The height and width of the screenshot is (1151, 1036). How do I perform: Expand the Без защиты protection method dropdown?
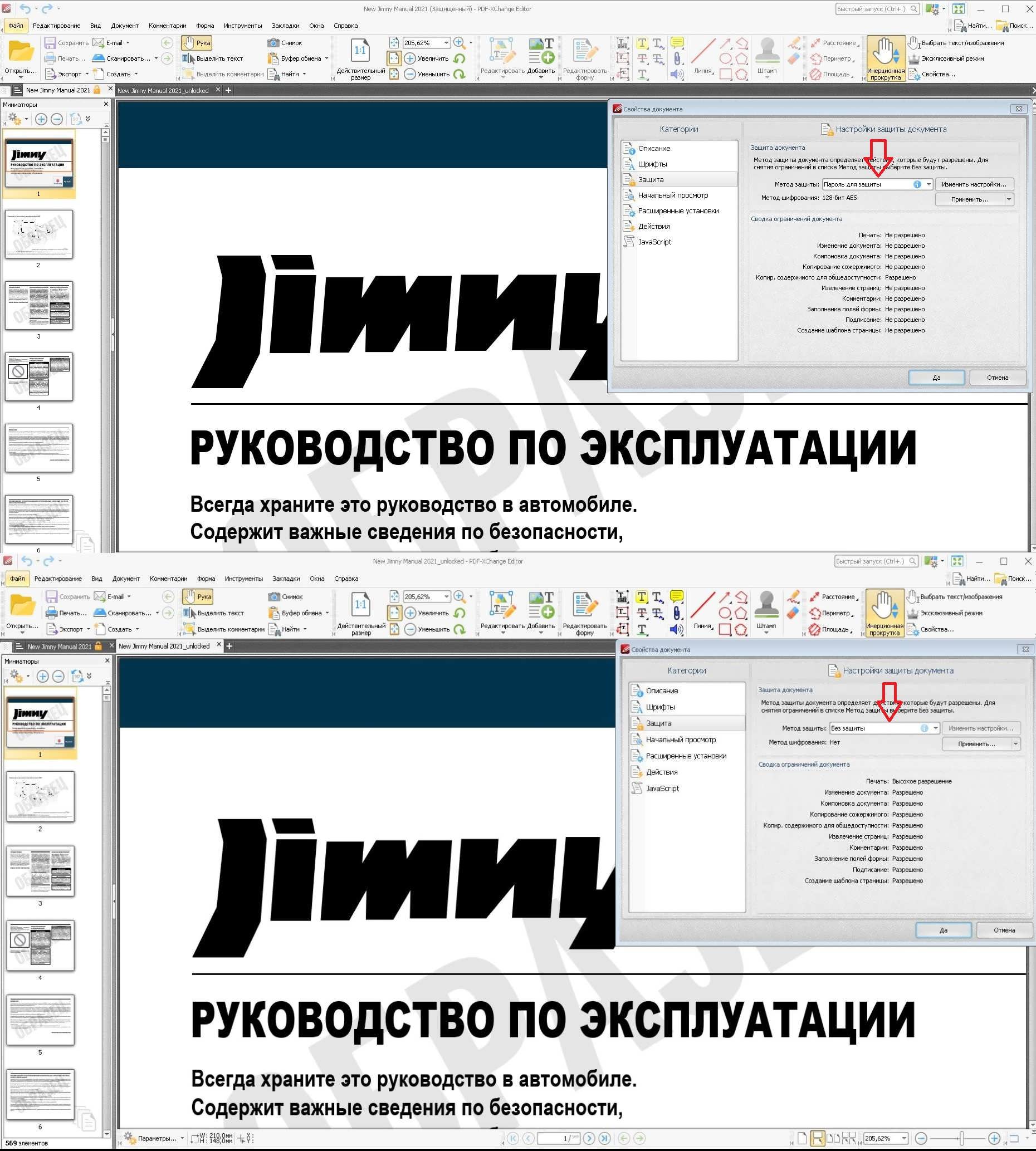pyautogui.click(x=935, y=728)
